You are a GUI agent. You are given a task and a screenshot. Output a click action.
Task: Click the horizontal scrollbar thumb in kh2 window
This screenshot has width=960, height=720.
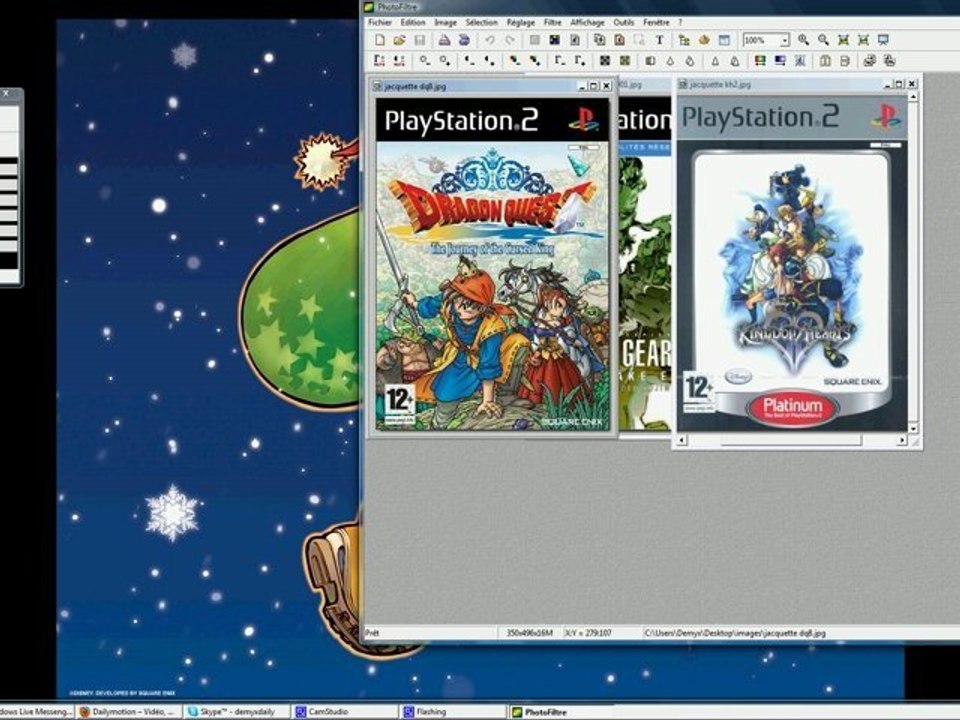791,440
